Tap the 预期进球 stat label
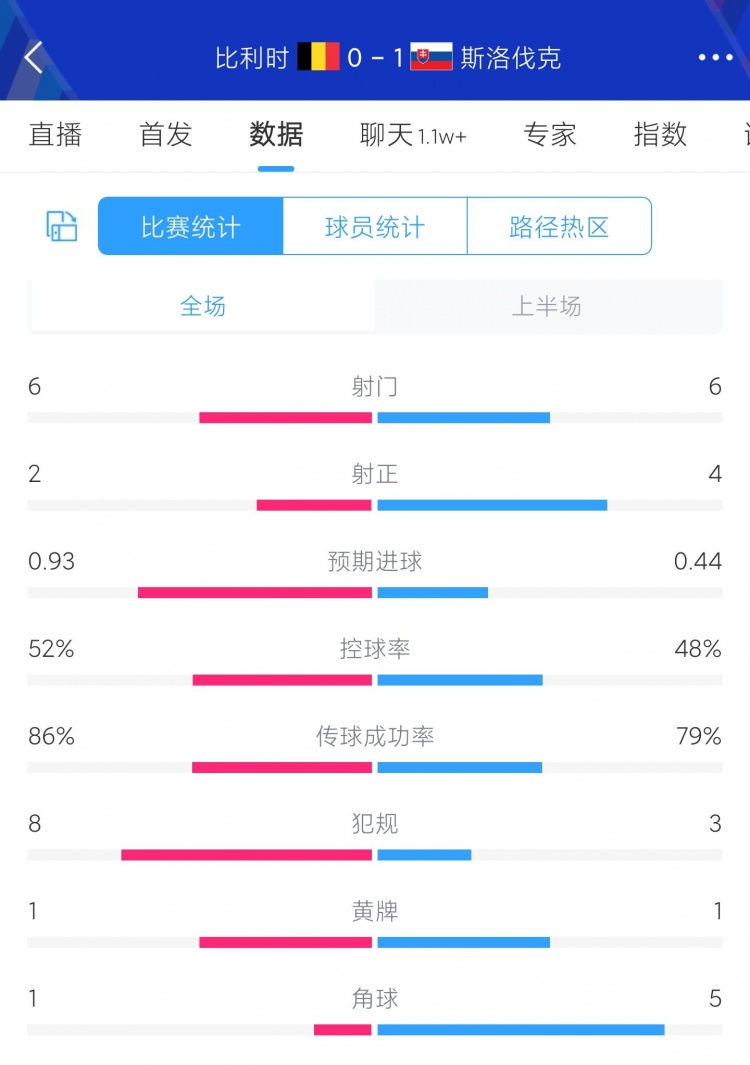Image resolution: width=750 pixels, height=1065 pixels. click(x=375, y=562)
